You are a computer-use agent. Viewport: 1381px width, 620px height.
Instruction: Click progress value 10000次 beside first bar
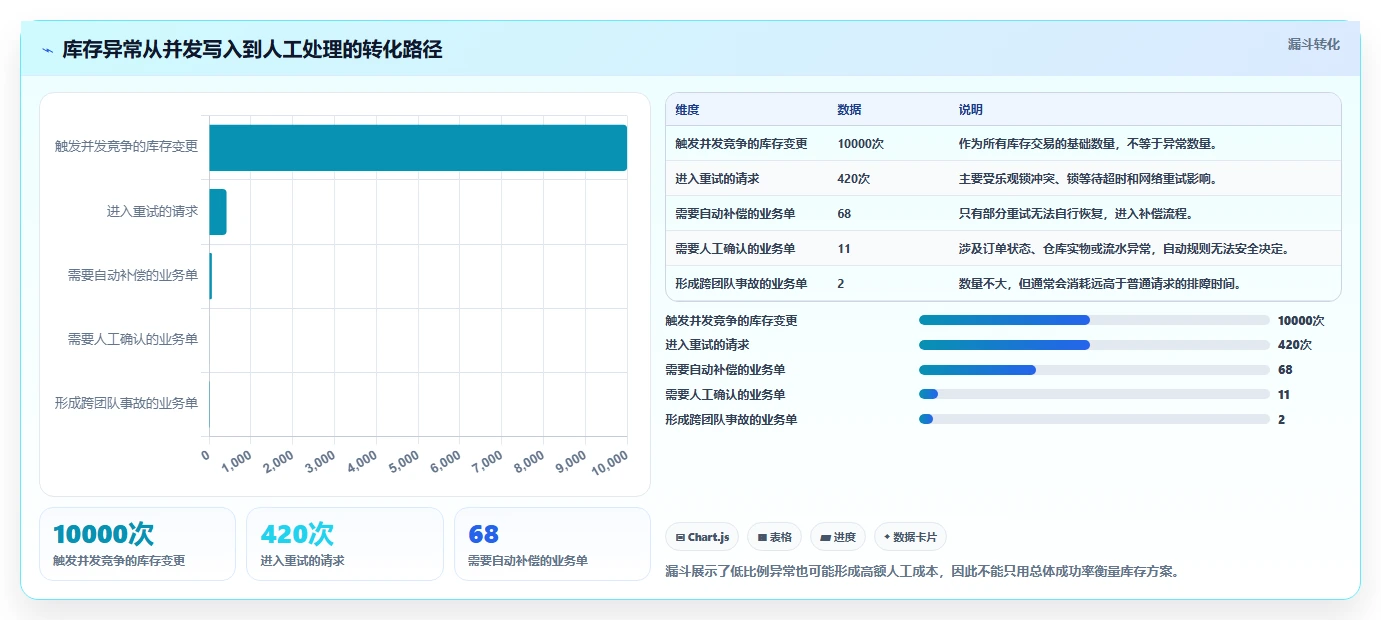click(1301, 321)
